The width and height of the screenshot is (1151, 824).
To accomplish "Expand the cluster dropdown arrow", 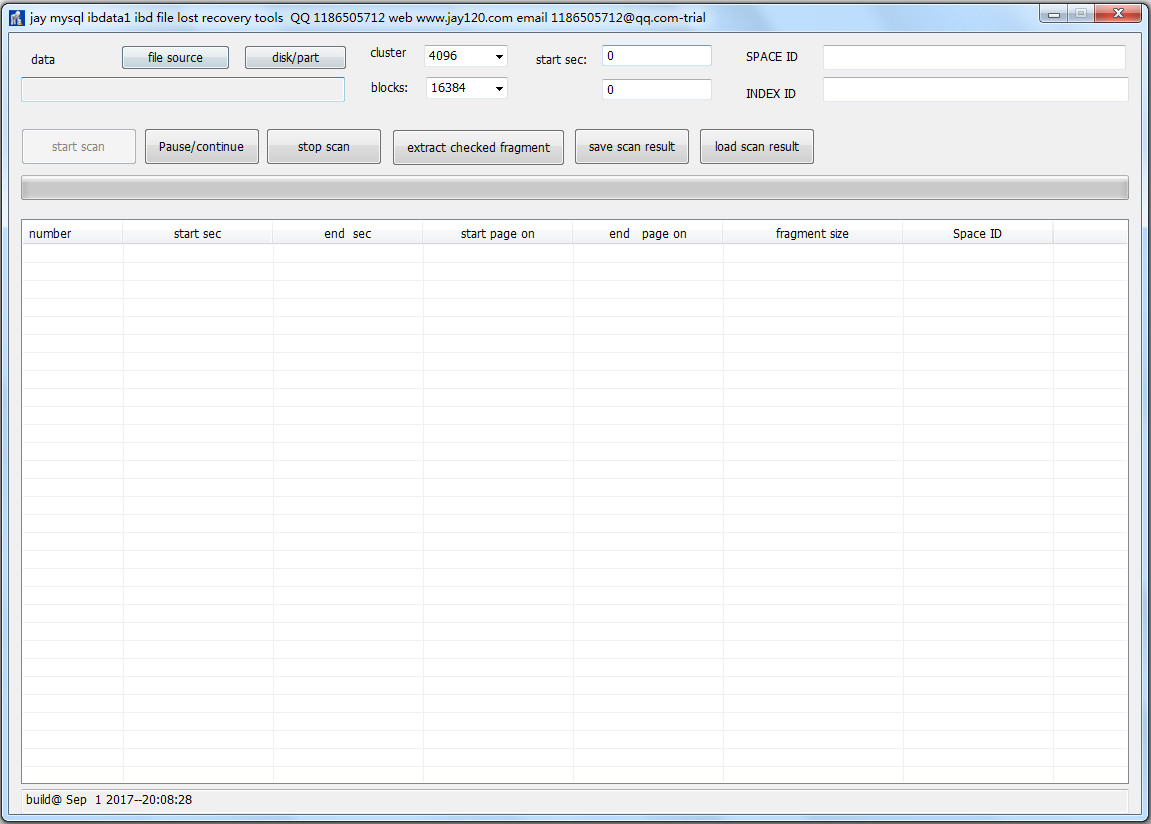I will point(497,56).
